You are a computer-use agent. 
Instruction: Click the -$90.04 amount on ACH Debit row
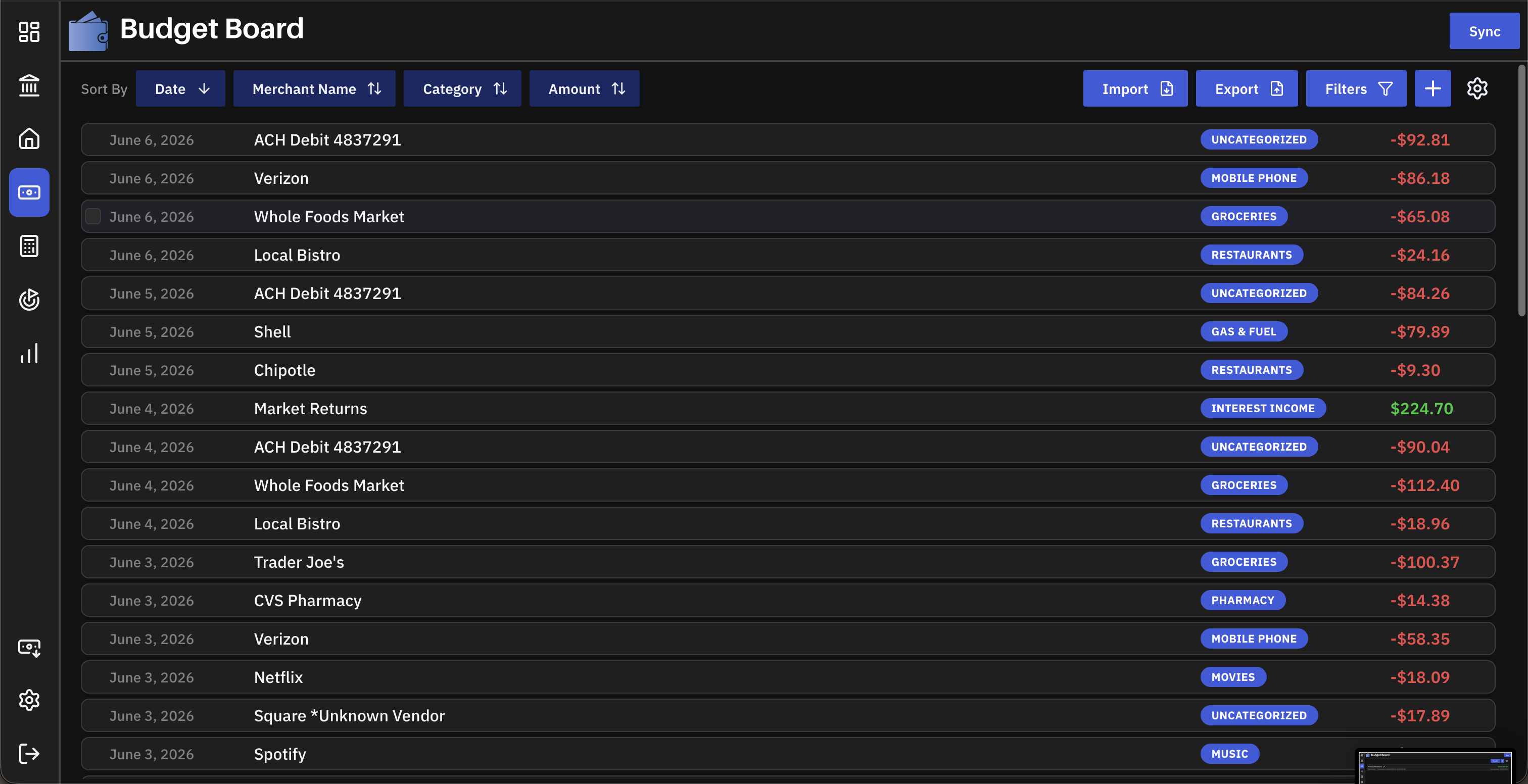point(1420,447)
